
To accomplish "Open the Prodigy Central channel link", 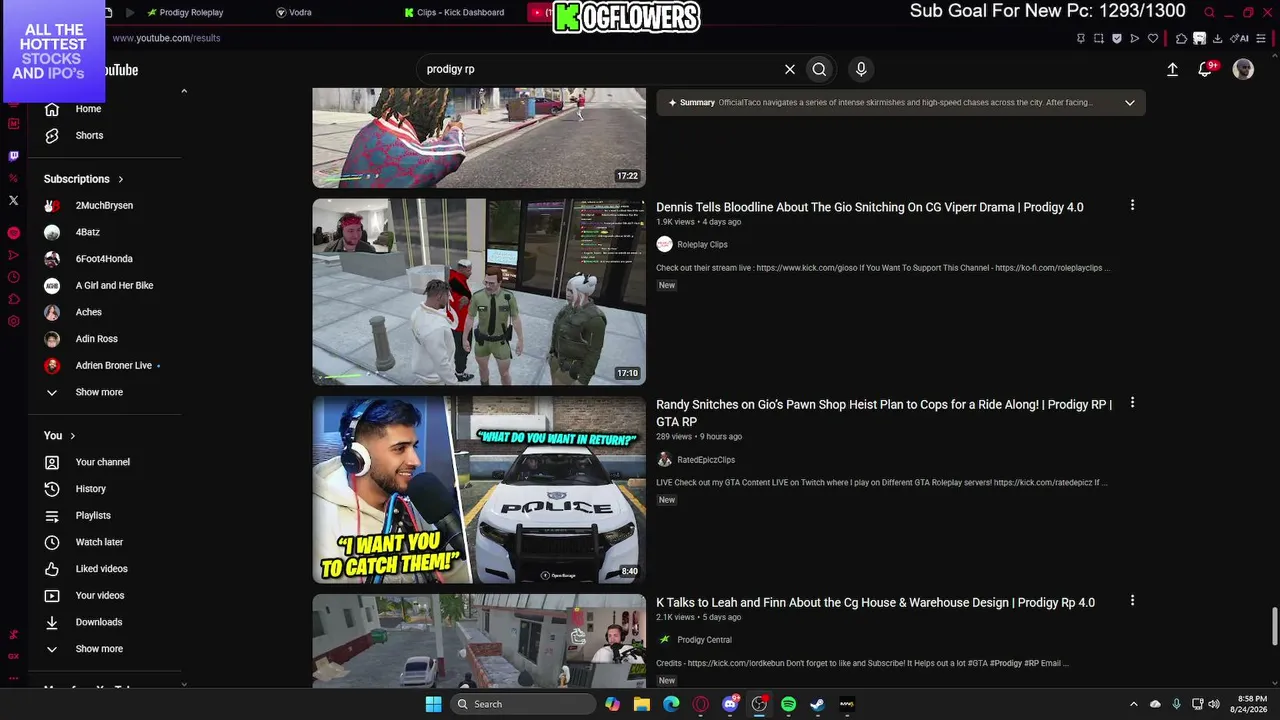I will click(x=704, y=640).
